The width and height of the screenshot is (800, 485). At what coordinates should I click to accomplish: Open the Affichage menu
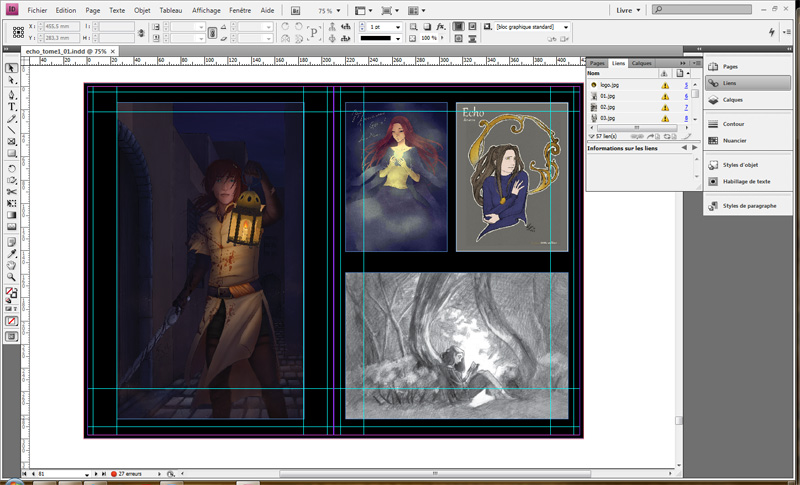(206, 10)
